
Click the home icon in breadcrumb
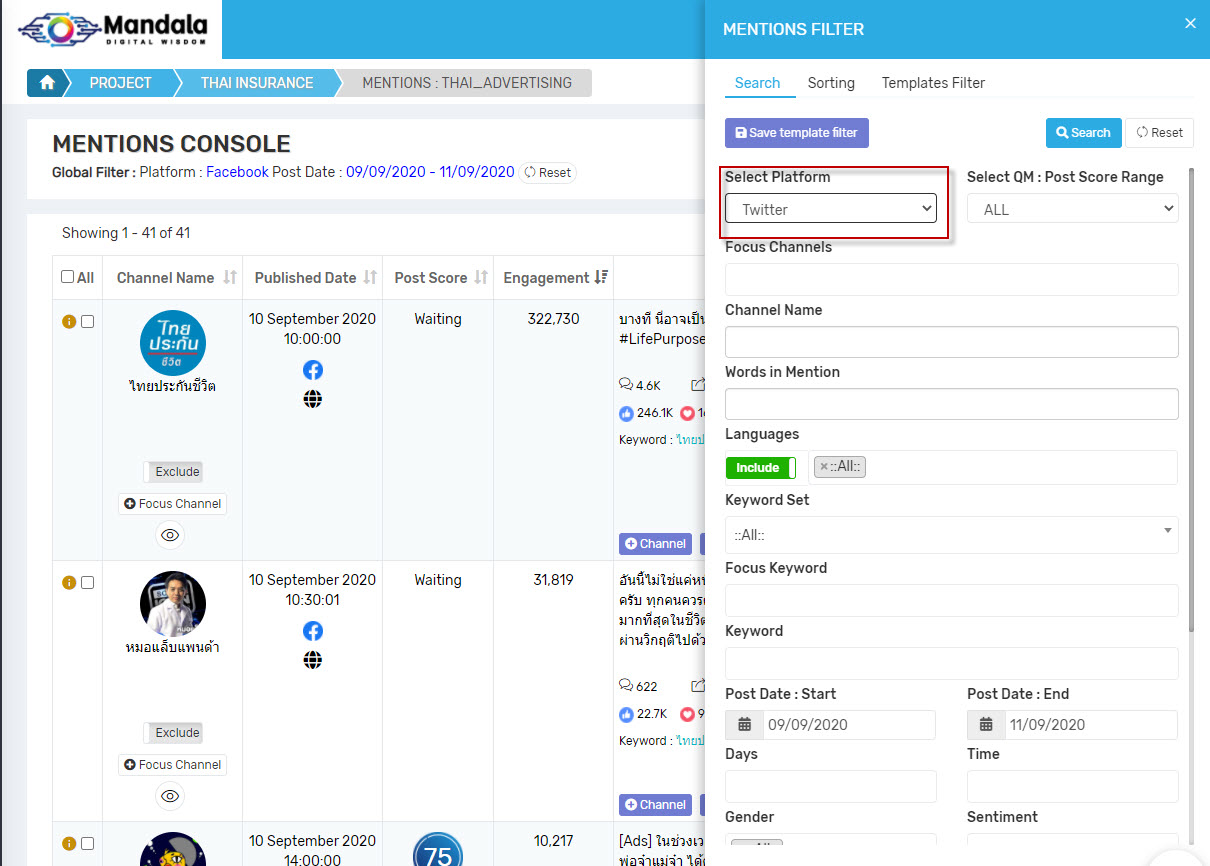click(46, 83)
